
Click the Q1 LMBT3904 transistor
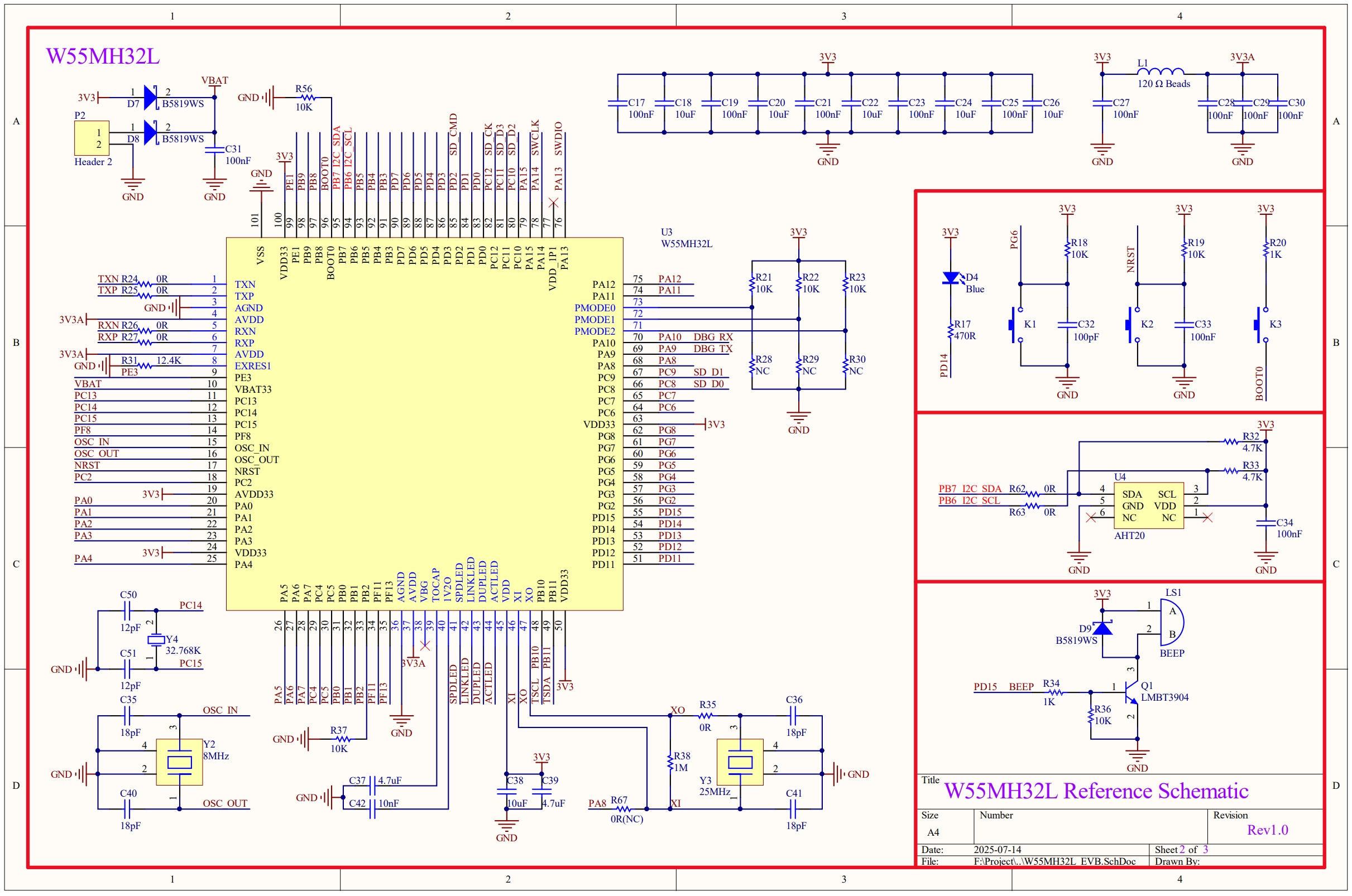click(1132, 692)
